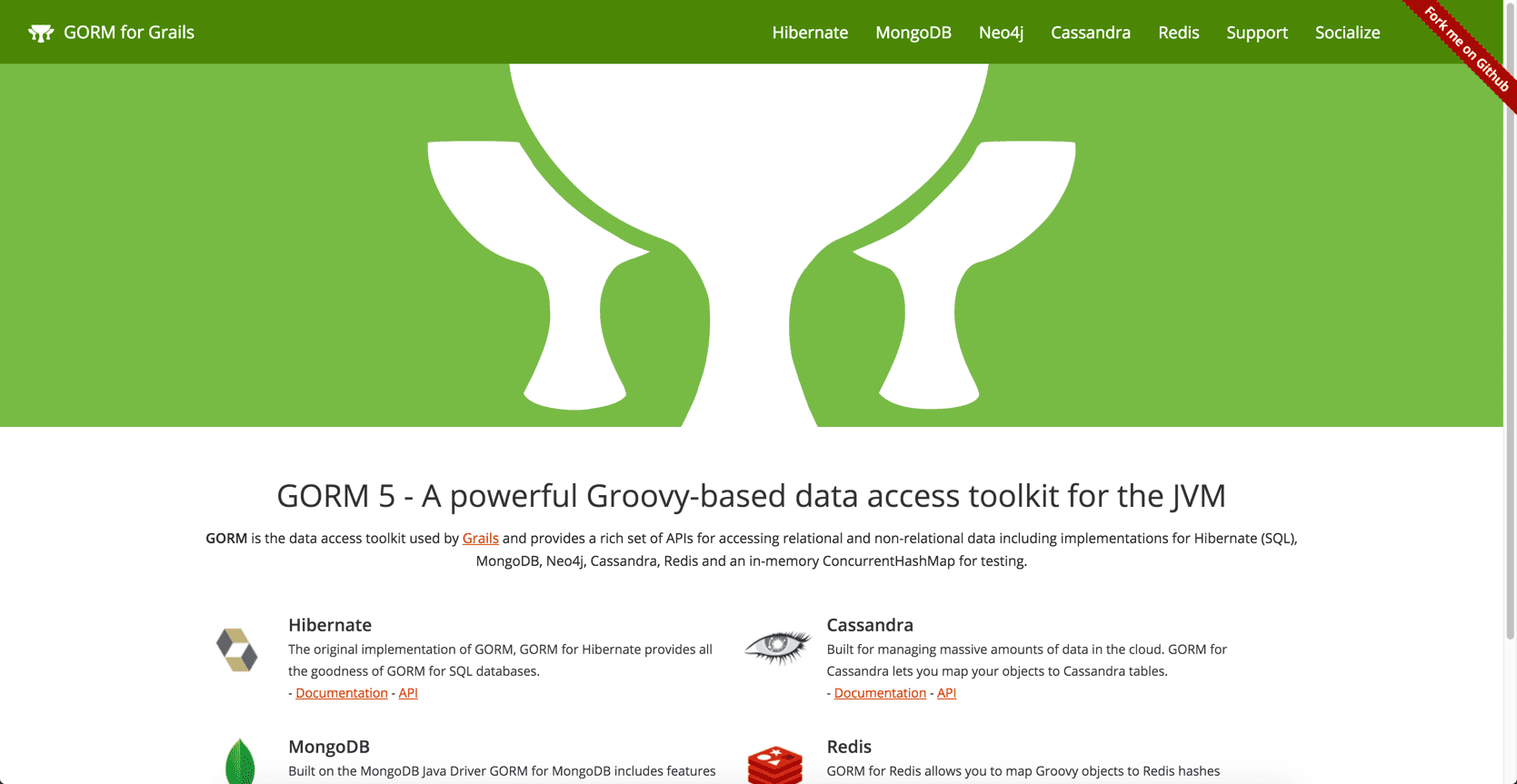
Task: Click the large Grails hero banner image
Action: [x=751, y=245]
